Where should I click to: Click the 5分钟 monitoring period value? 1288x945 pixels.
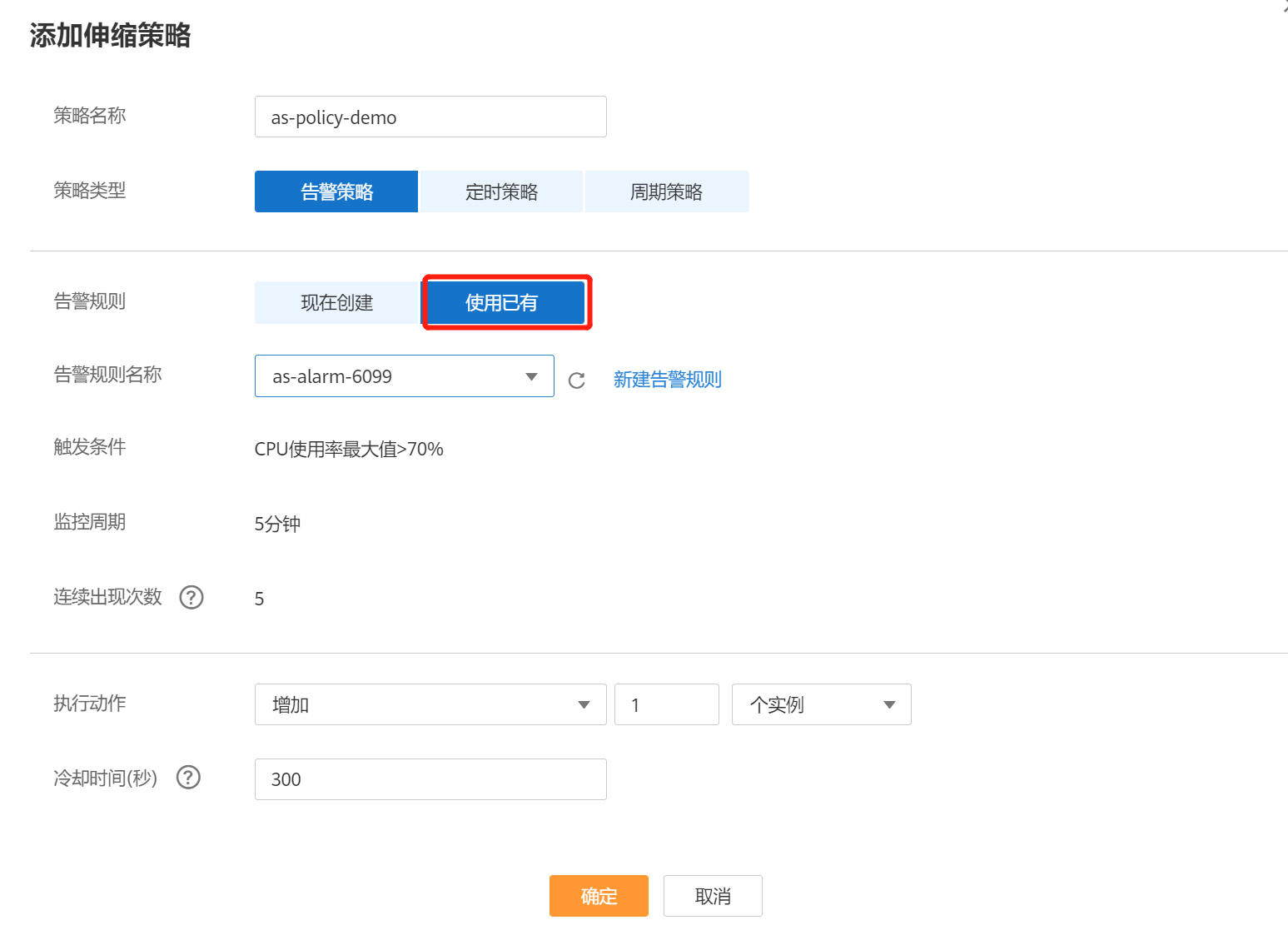(x=277, y=525)
